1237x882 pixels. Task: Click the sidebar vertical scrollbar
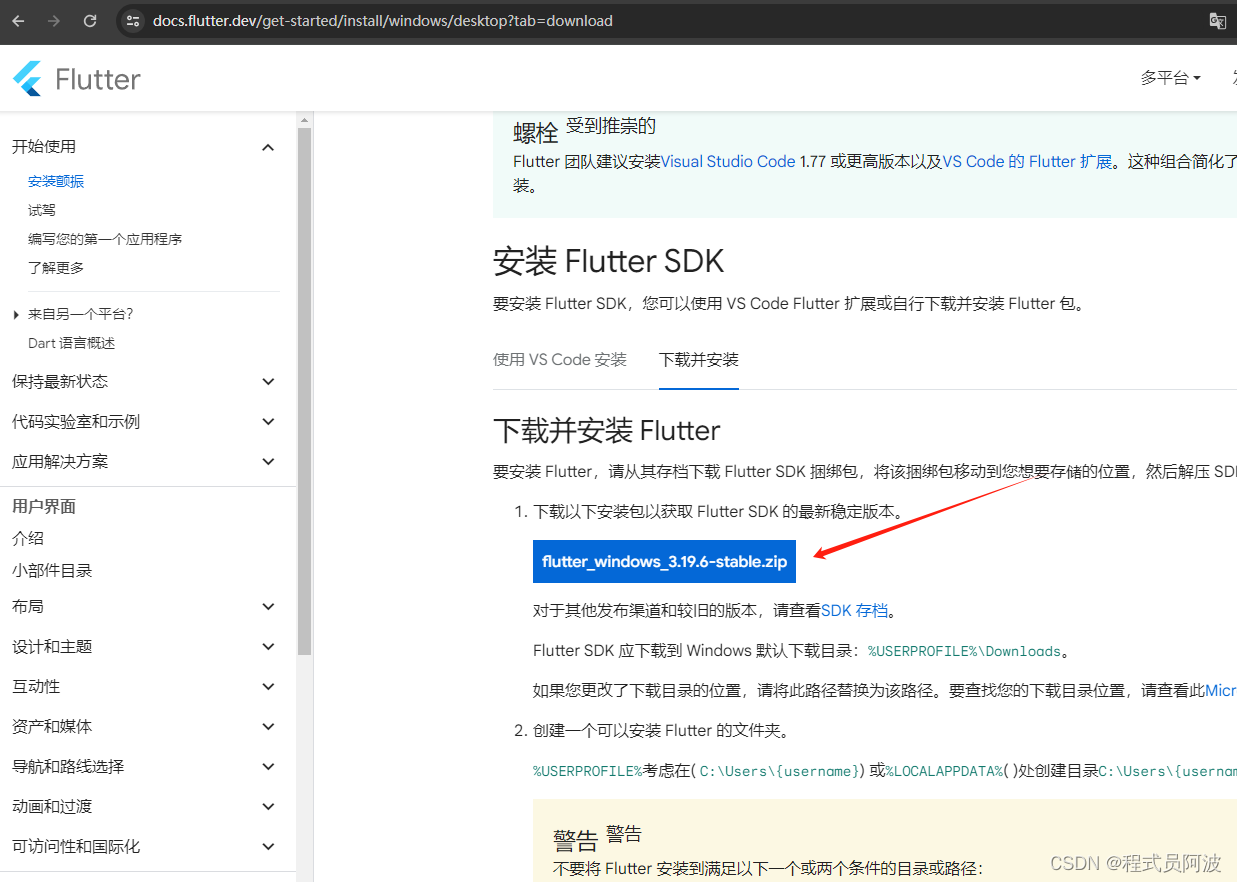305,390
